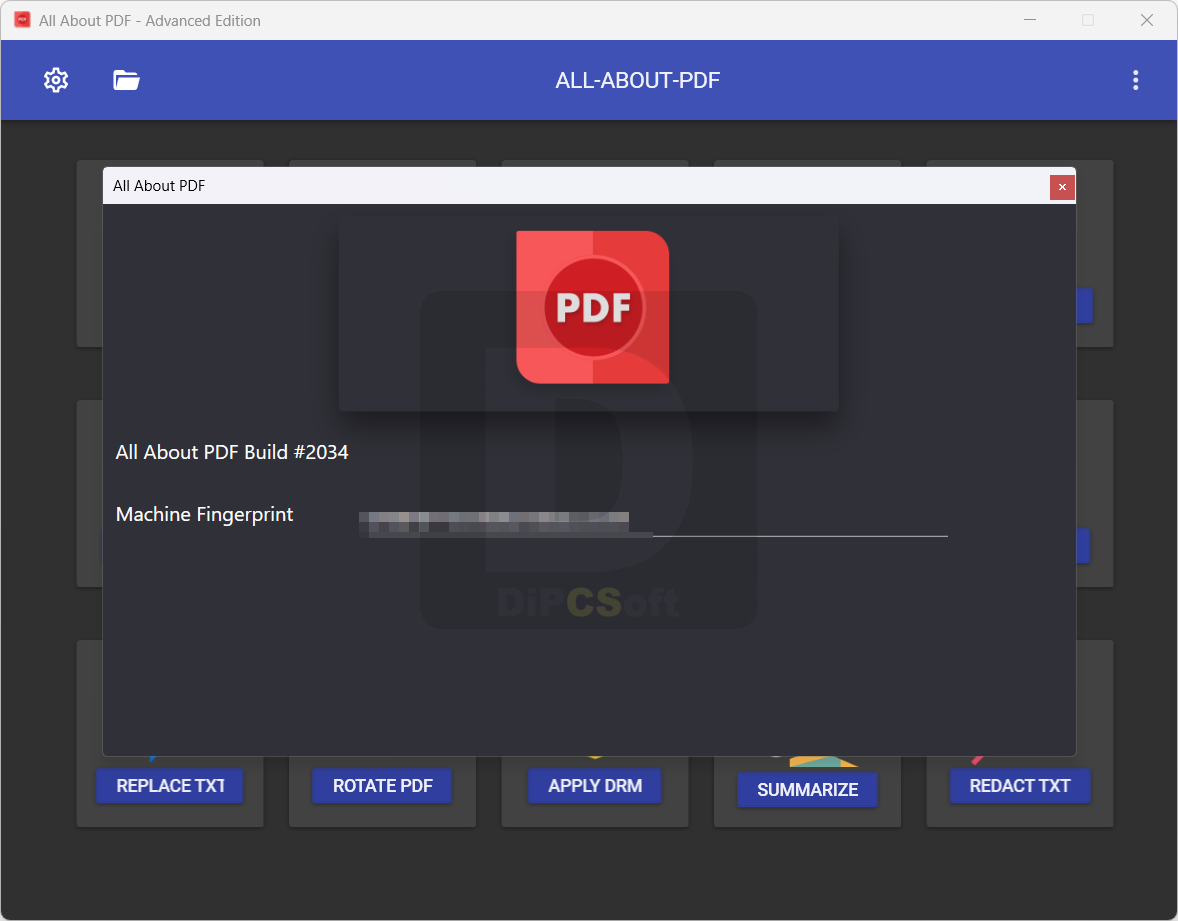Minimize the All About PDF window
The width and height of the screenshot is (1178, 921).
(x=1030, y=20)
